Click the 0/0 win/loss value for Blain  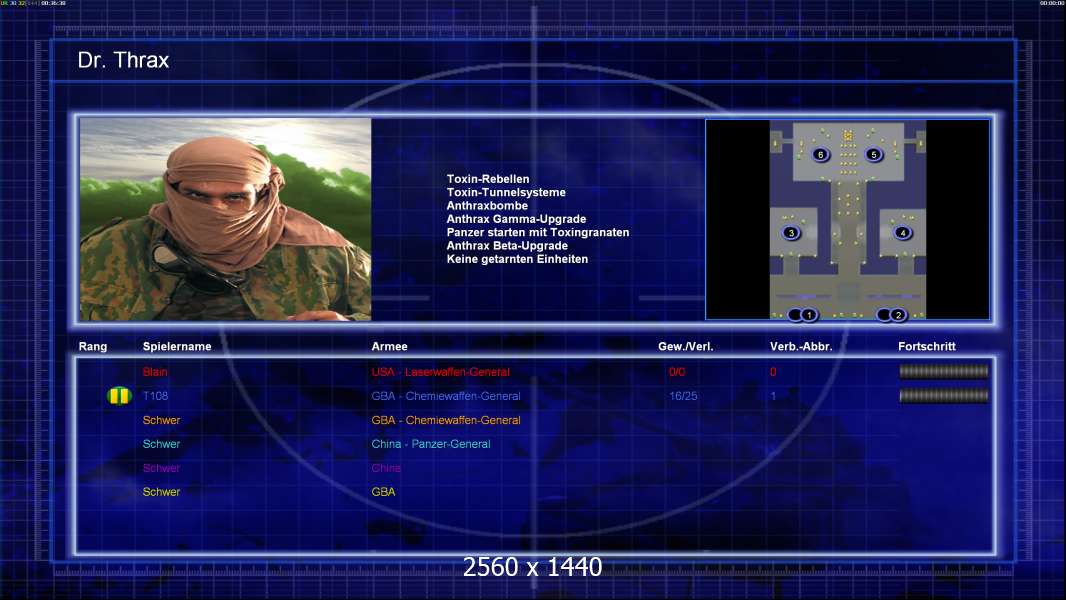click(x=677, y=372)
